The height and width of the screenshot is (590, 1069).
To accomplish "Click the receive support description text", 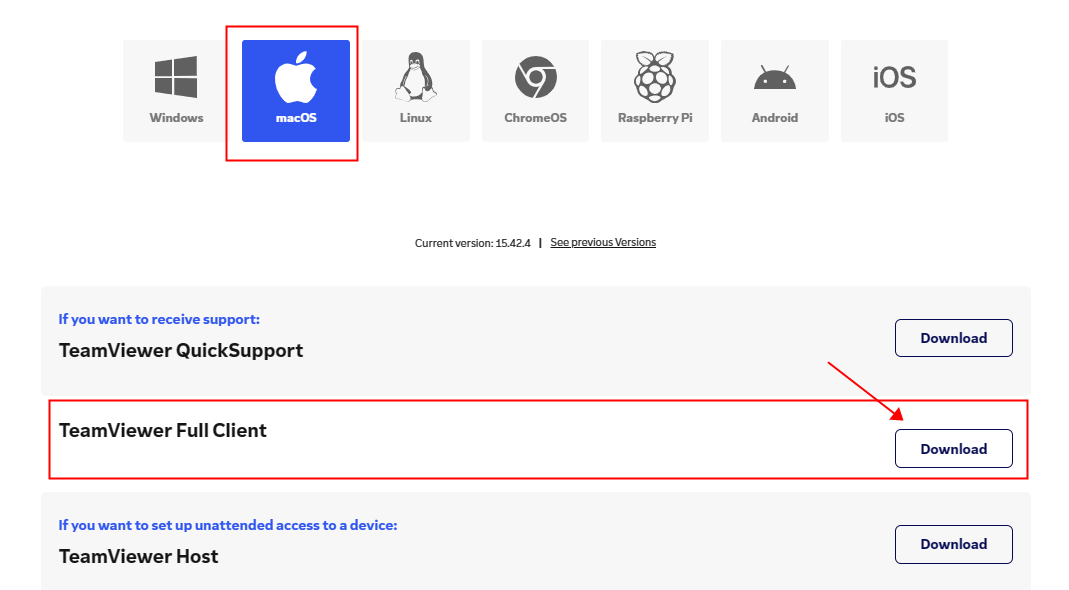I will coord(159,318).
